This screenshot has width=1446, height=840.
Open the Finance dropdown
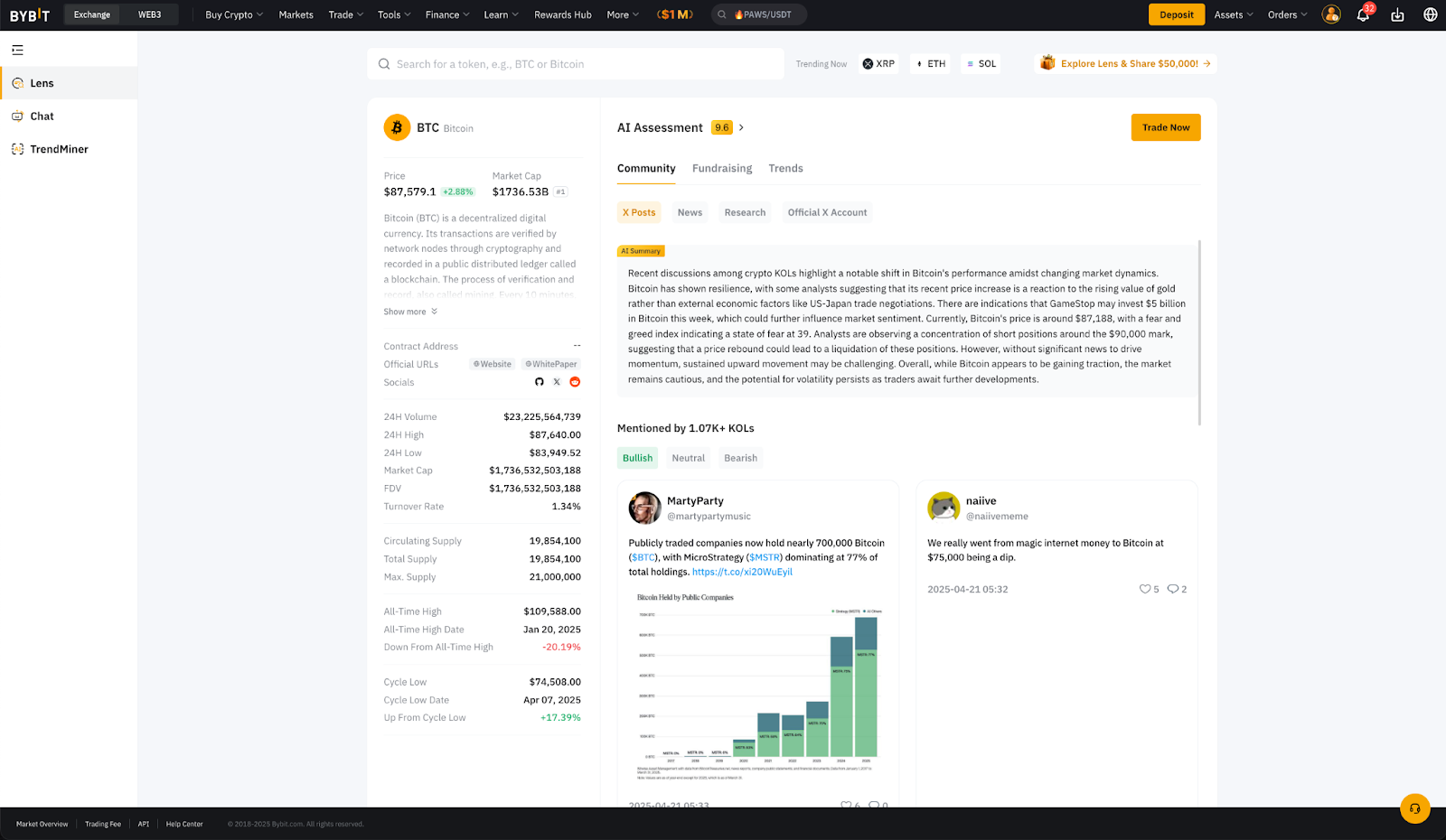[447, 14]
